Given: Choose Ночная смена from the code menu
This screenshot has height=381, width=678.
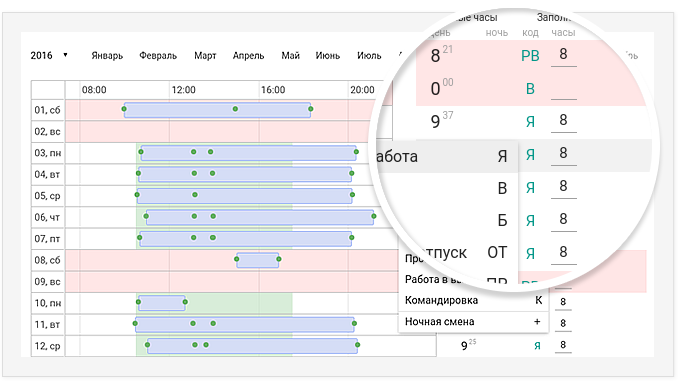Looking at the screenshot, I should tap(473, 322).
